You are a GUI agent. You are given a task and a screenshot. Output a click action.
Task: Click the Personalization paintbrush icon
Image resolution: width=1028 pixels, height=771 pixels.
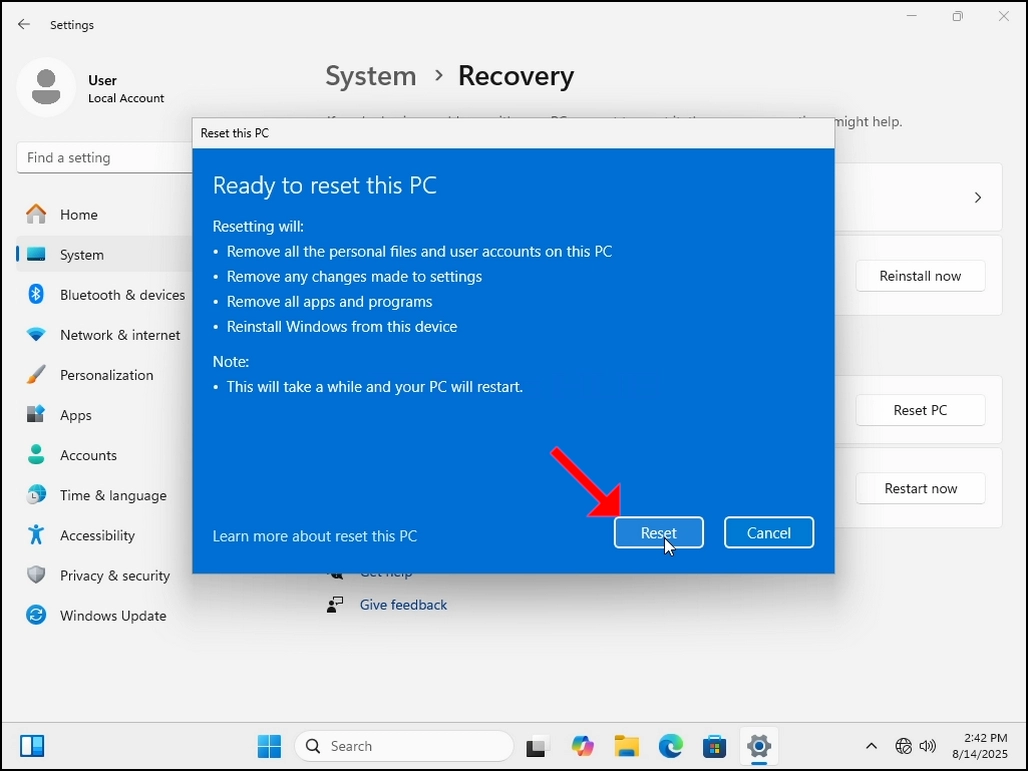[36, 374]
